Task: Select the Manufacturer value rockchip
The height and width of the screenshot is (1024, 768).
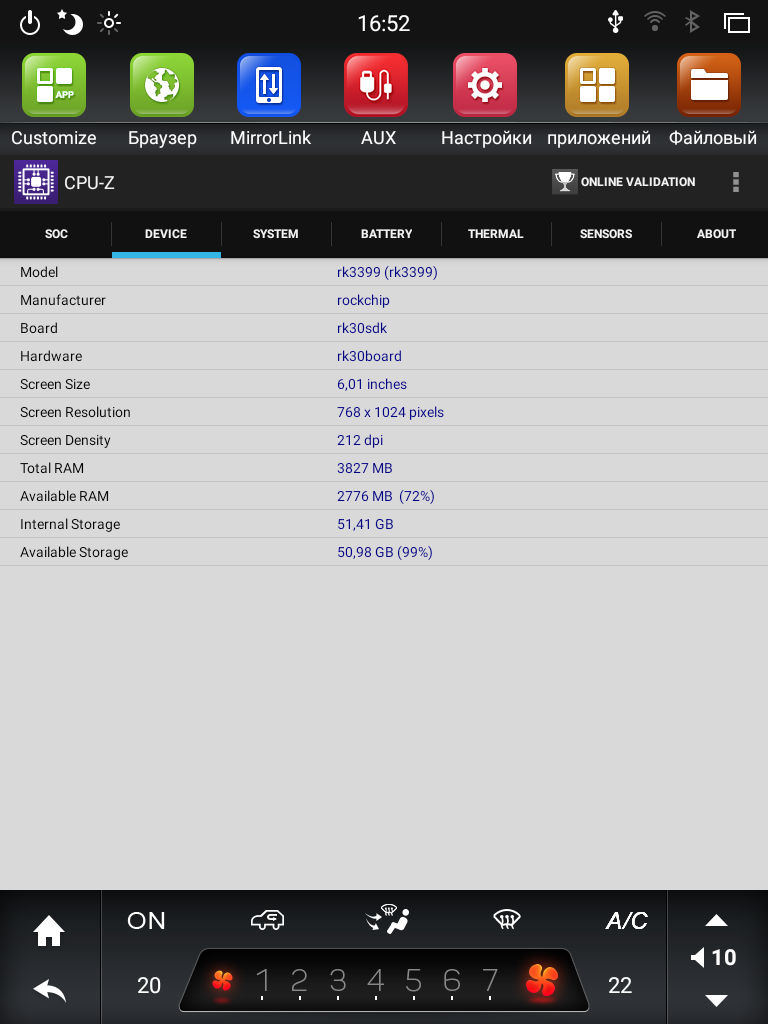Action: click(x=363, y=300)
